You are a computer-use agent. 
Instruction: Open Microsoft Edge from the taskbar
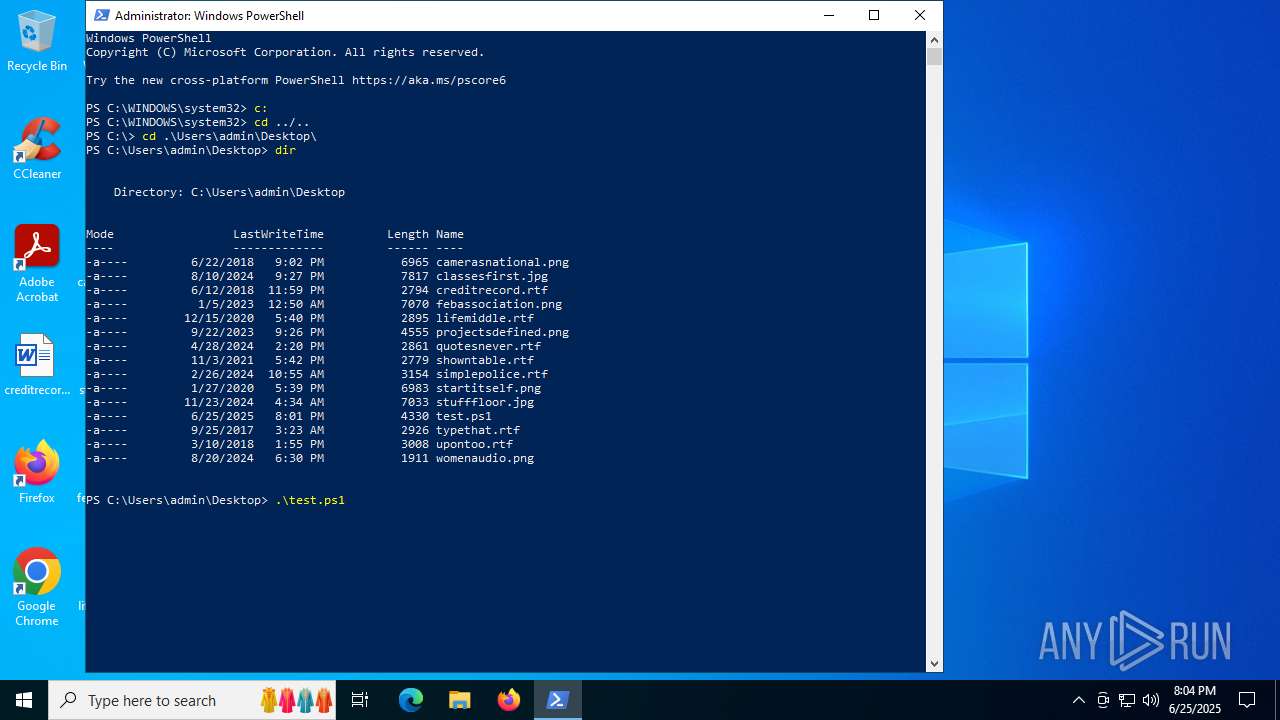411,700
